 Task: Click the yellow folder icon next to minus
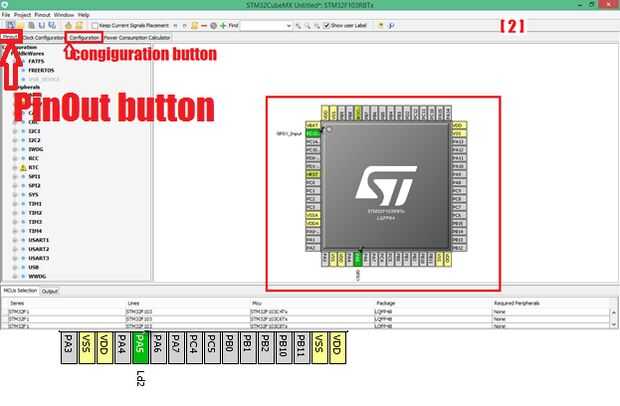point(195,25)
